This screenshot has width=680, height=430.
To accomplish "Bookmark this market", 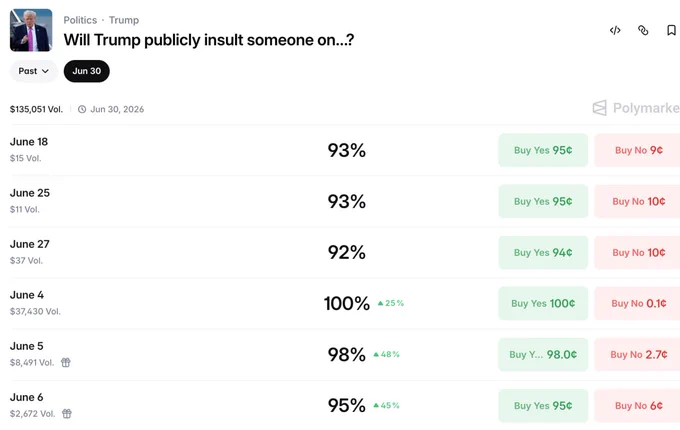I will coord(671,30).
